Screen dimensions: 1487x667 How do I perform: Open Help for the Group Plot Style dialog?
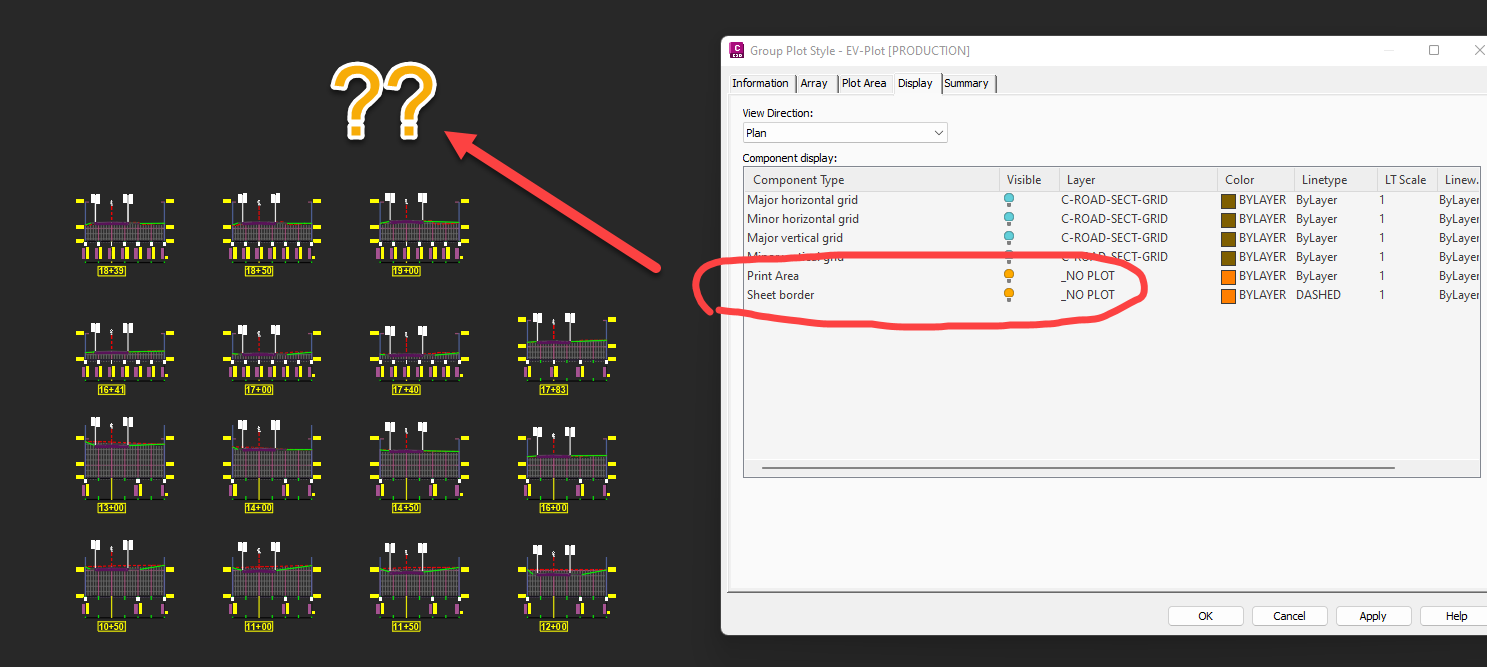pyautogui.click(x=1453, y=615)
